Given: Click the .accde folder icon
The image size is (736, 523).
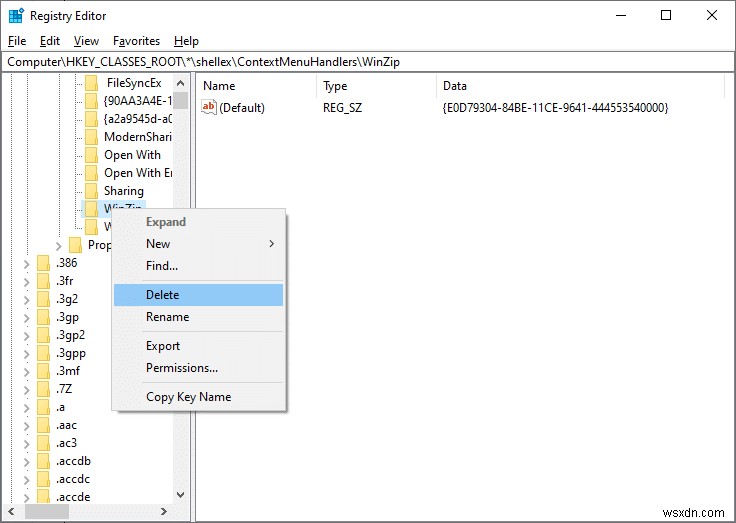Looking at the screenshot, I should 43,496.
